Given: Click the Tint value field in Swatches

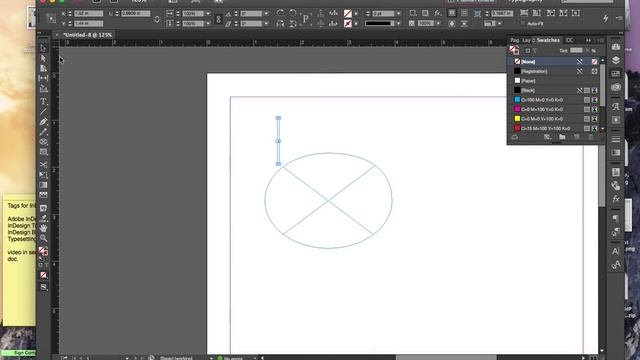Looking at the screenshot, I should point(576,50).
